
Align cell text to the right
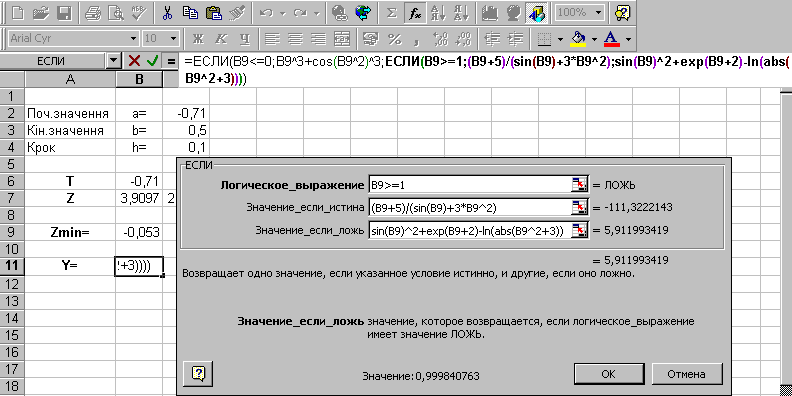click(319, 38)
